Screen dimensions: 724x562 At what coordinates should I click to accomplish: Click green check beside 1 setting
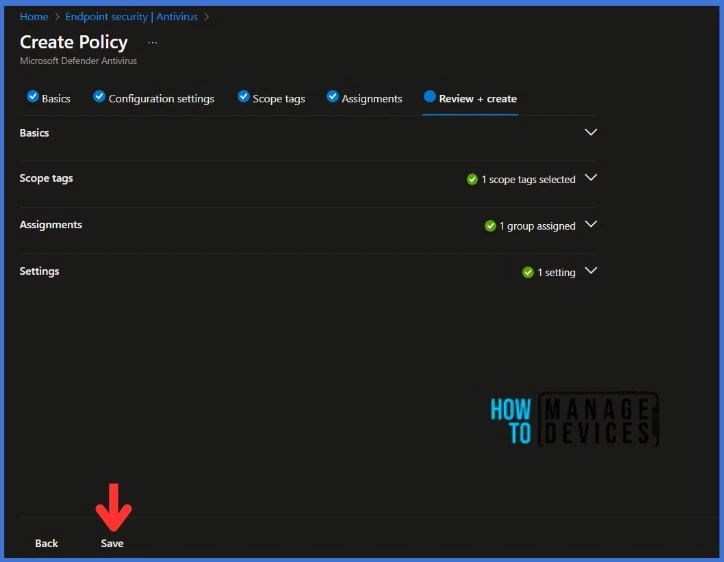click(x=528, y=272)
